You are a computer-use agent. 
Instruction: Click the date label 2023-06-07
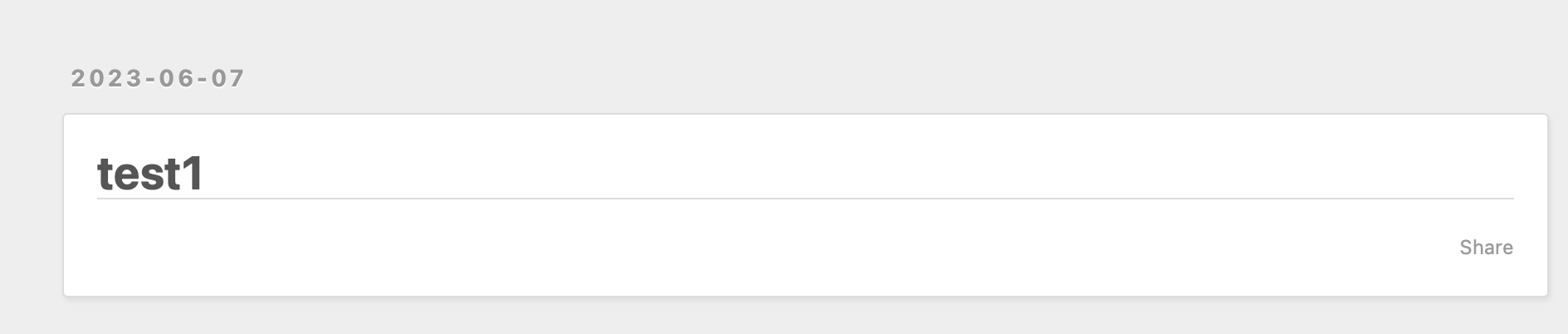point(158,79)
